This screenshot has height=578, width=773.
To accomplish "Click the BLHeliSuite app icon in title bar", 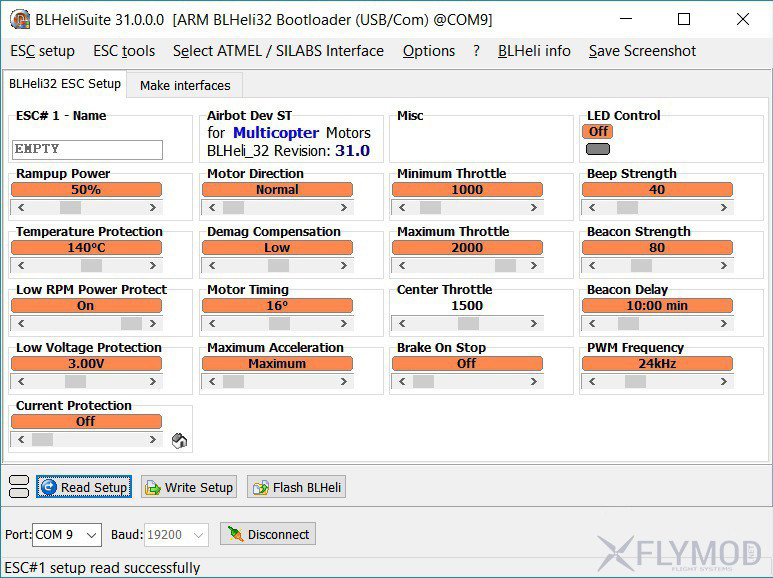I will 19,20.
